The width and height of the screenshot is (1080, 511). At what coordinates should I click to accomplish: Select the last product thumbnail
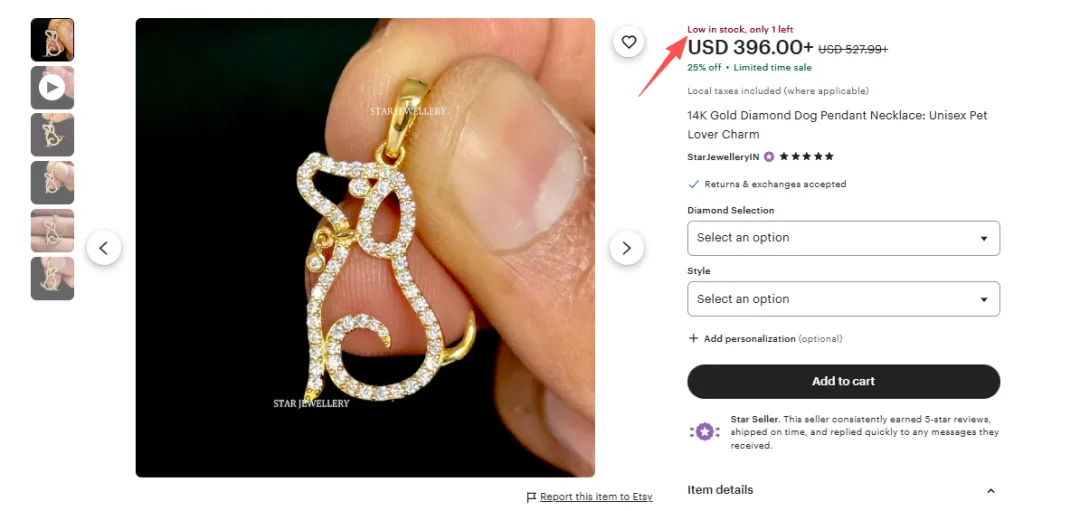point(52,278)
